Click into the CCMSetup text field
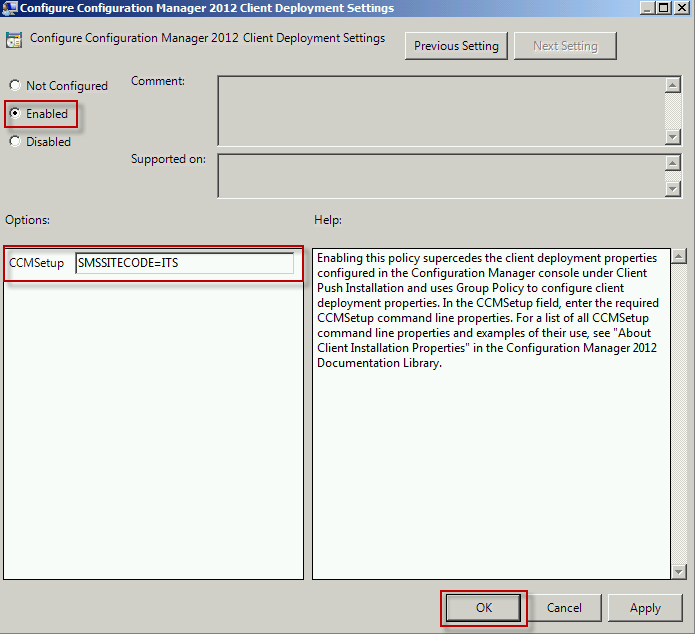695x634 pixels. (184, 263)
